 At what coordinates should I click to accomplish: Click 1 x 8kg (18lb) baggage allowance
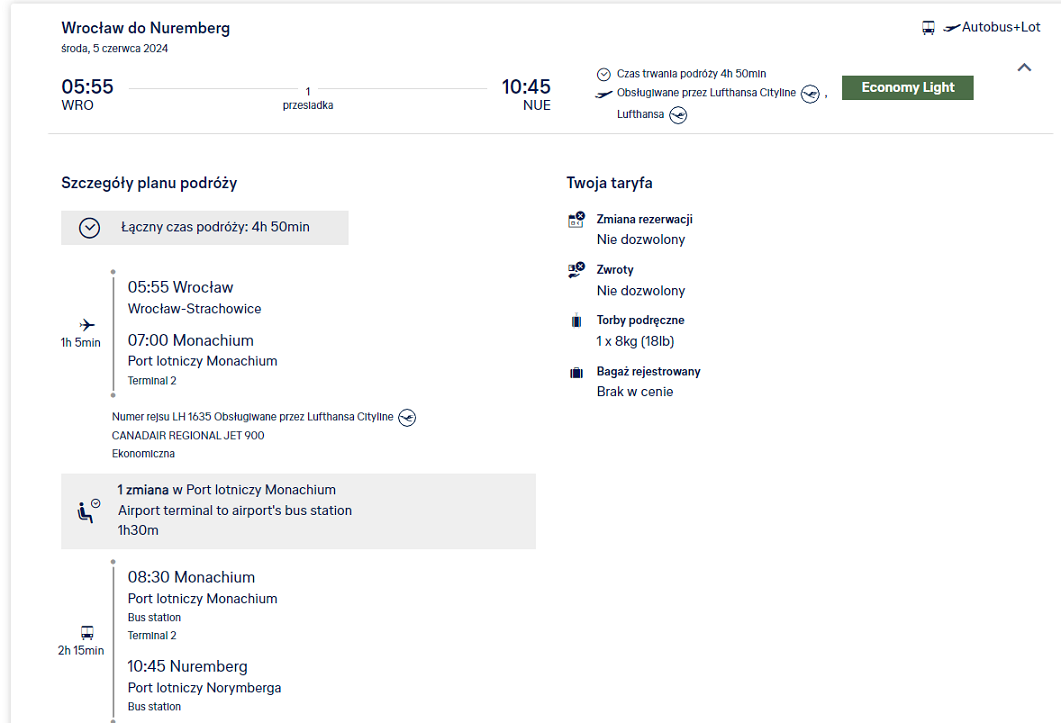[635, 341]
